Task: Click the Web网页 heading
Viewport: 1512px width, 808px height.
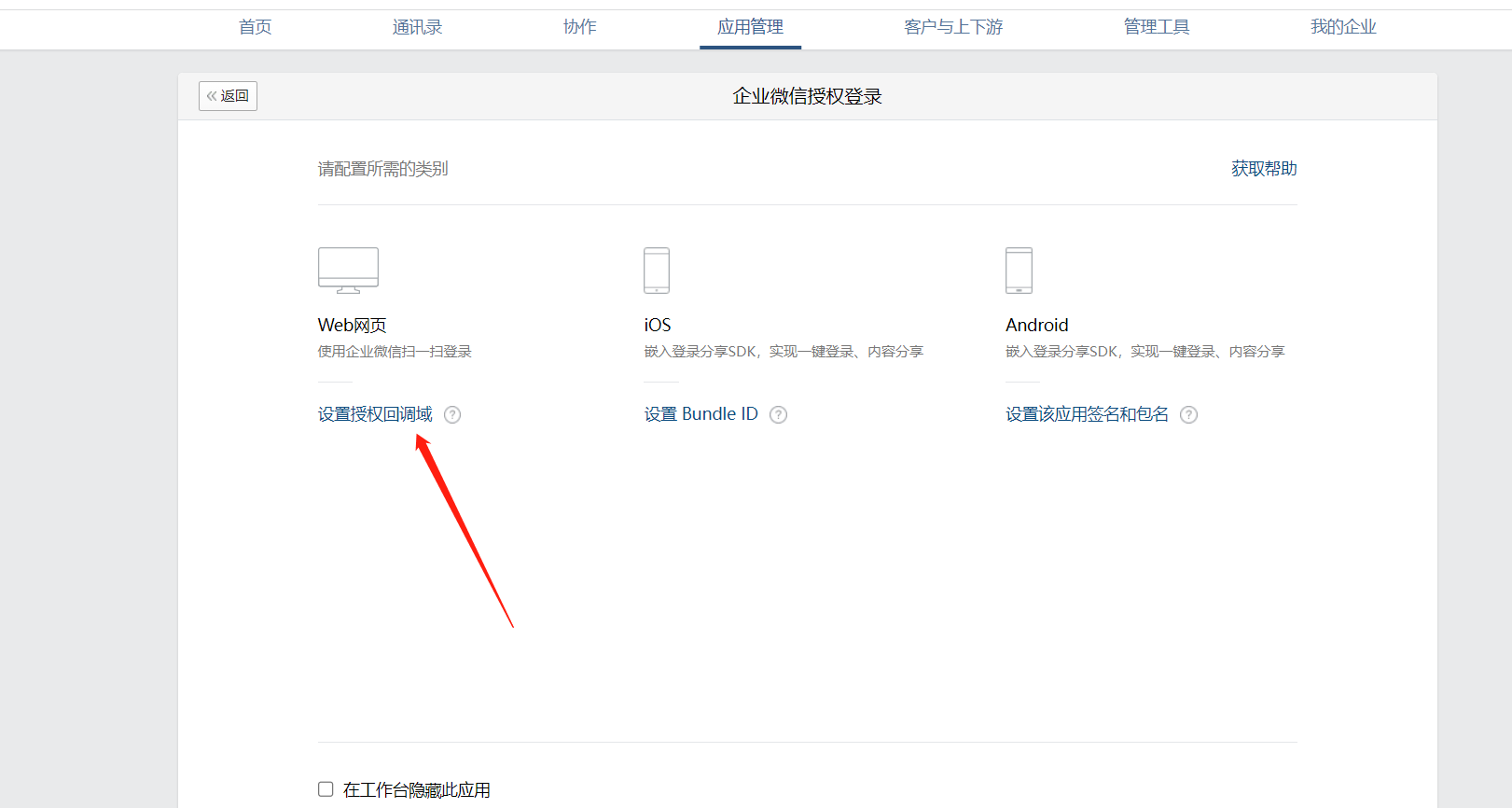Action: [352, 325]
